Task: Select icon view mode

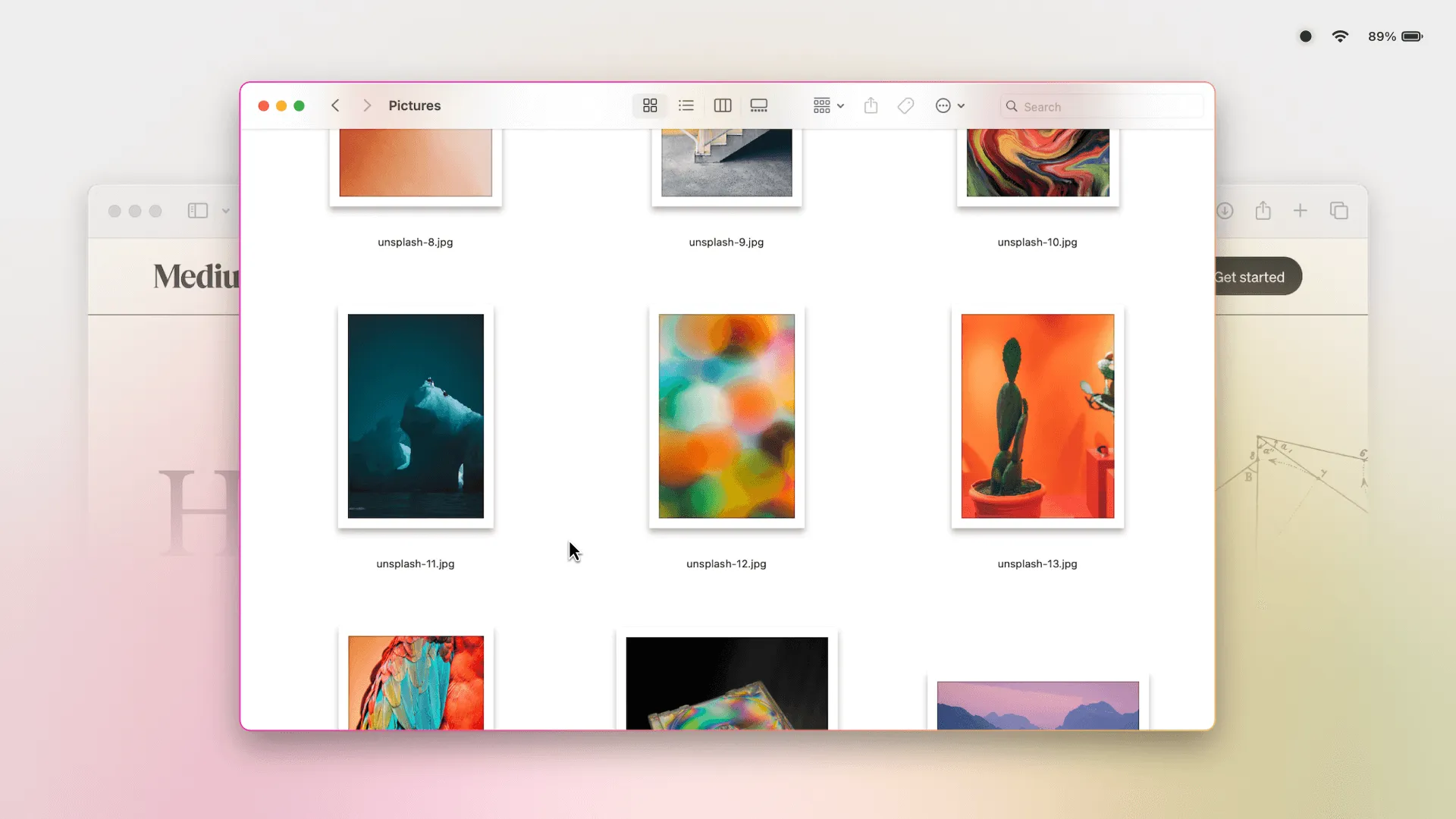Action: pos(649,105)
